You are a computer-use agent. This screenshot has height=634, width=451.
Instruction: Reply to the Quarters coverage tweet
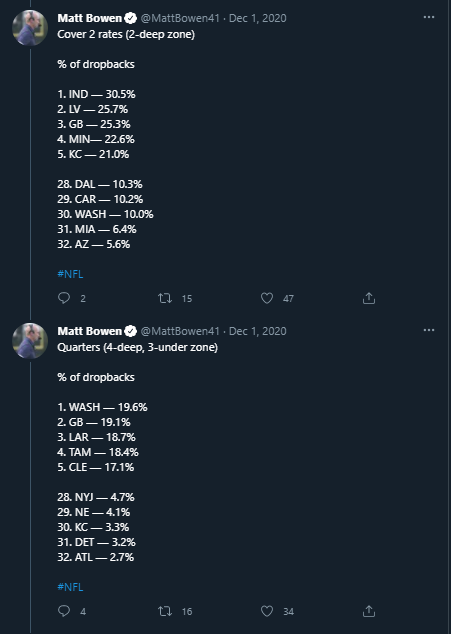tap(64, 611)
